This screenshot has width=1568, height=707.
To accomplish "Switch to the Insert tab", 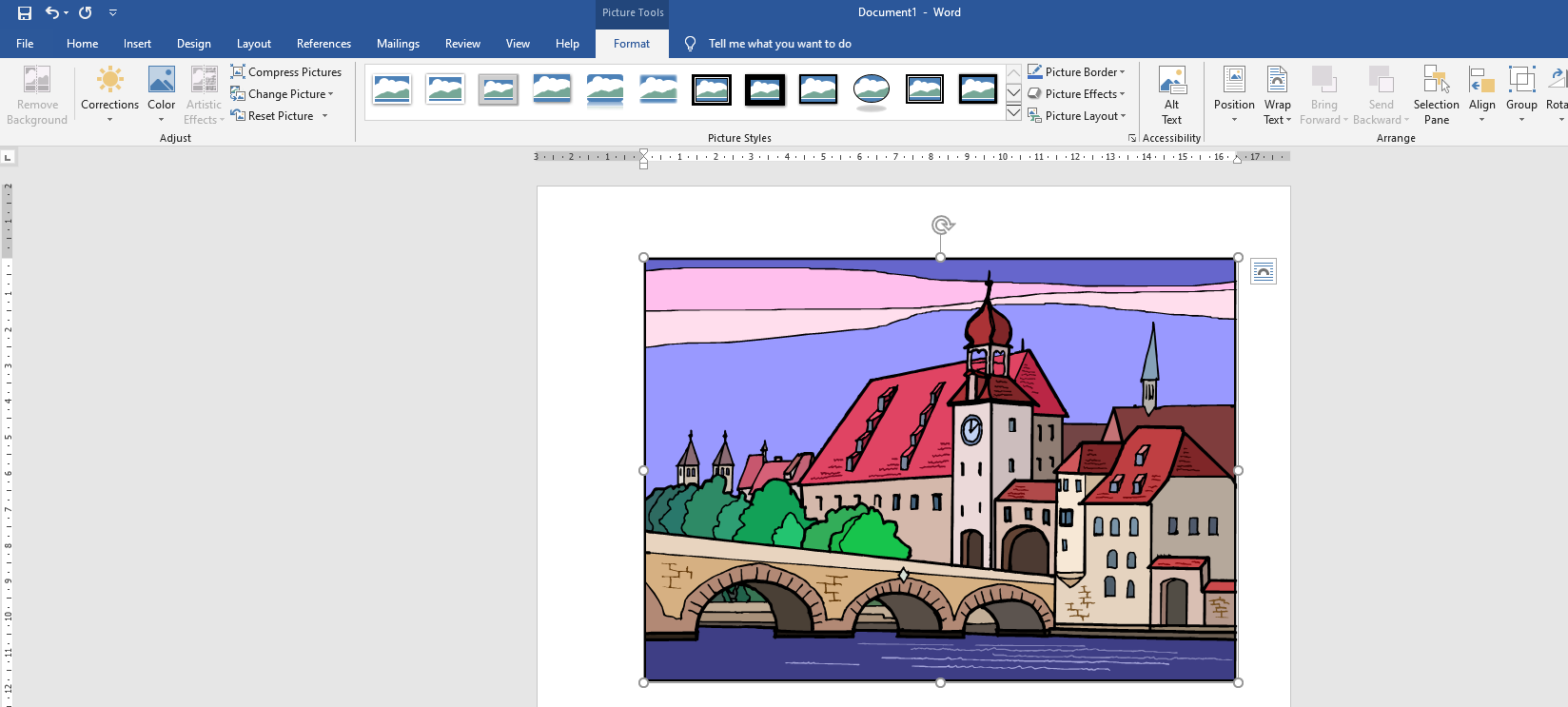I will pos(137,44).
